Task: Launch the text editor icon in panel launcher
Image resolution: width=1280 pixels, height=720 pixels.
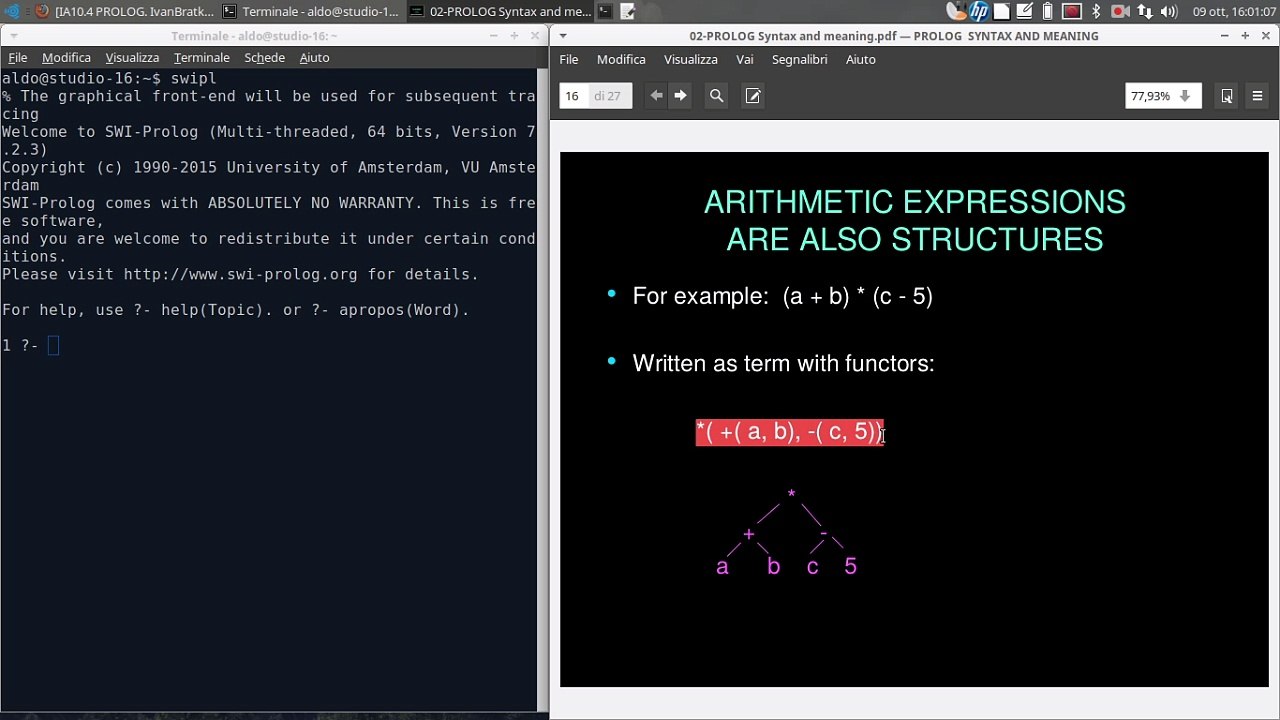Action: click(x=627, y=12)
